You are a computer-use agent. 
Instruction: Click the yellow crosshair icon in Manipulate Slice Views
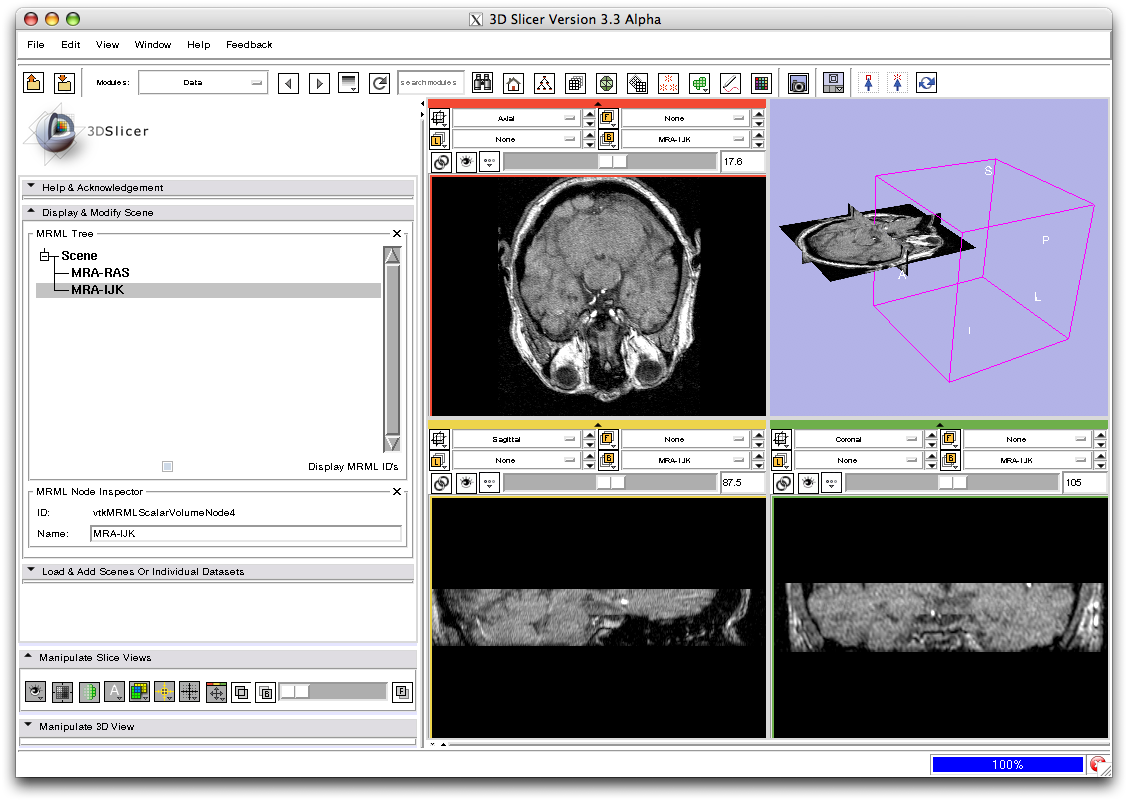tap(164, 691)
